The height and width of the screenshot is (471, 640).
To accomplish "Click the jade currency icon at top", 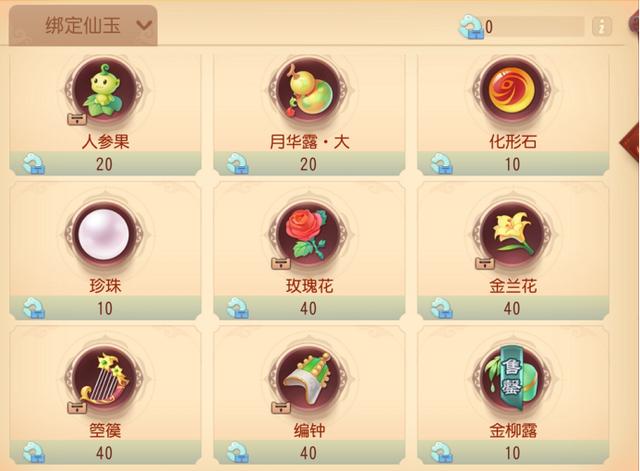I will [471, 27].
